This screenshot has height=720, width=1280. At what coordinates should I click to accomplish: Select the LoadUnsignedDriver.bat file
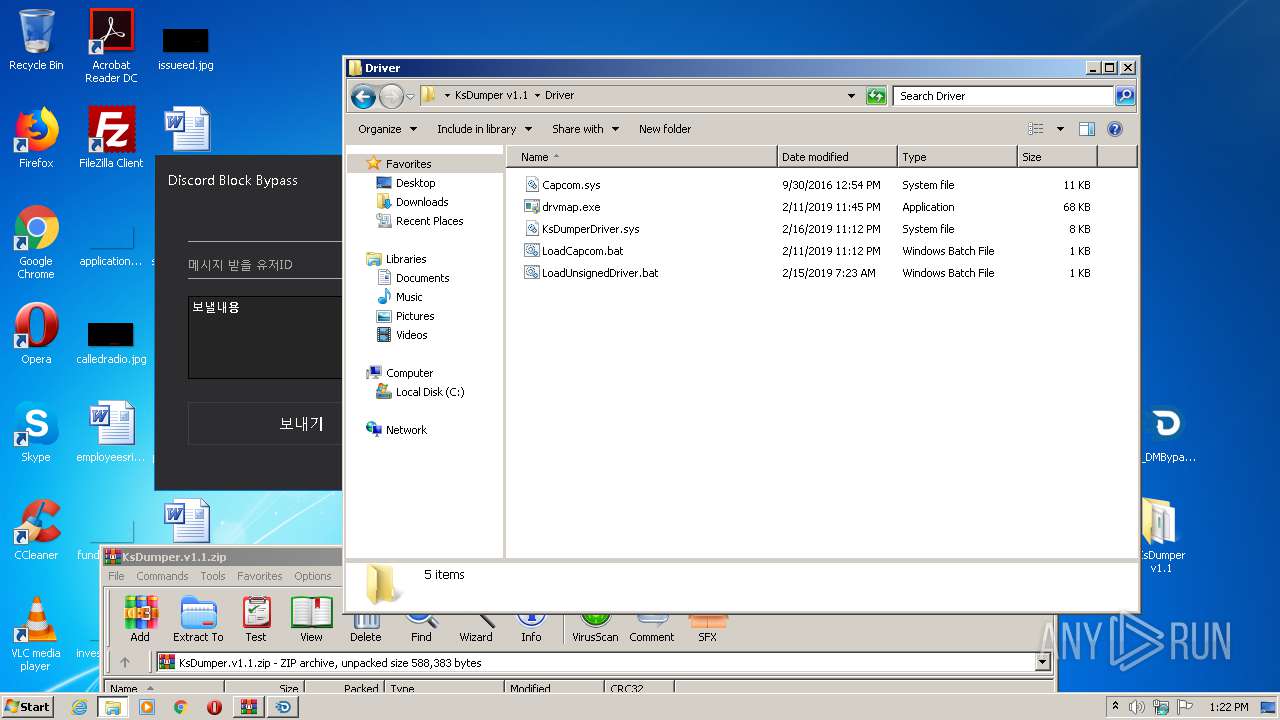(x=600, y=273)
